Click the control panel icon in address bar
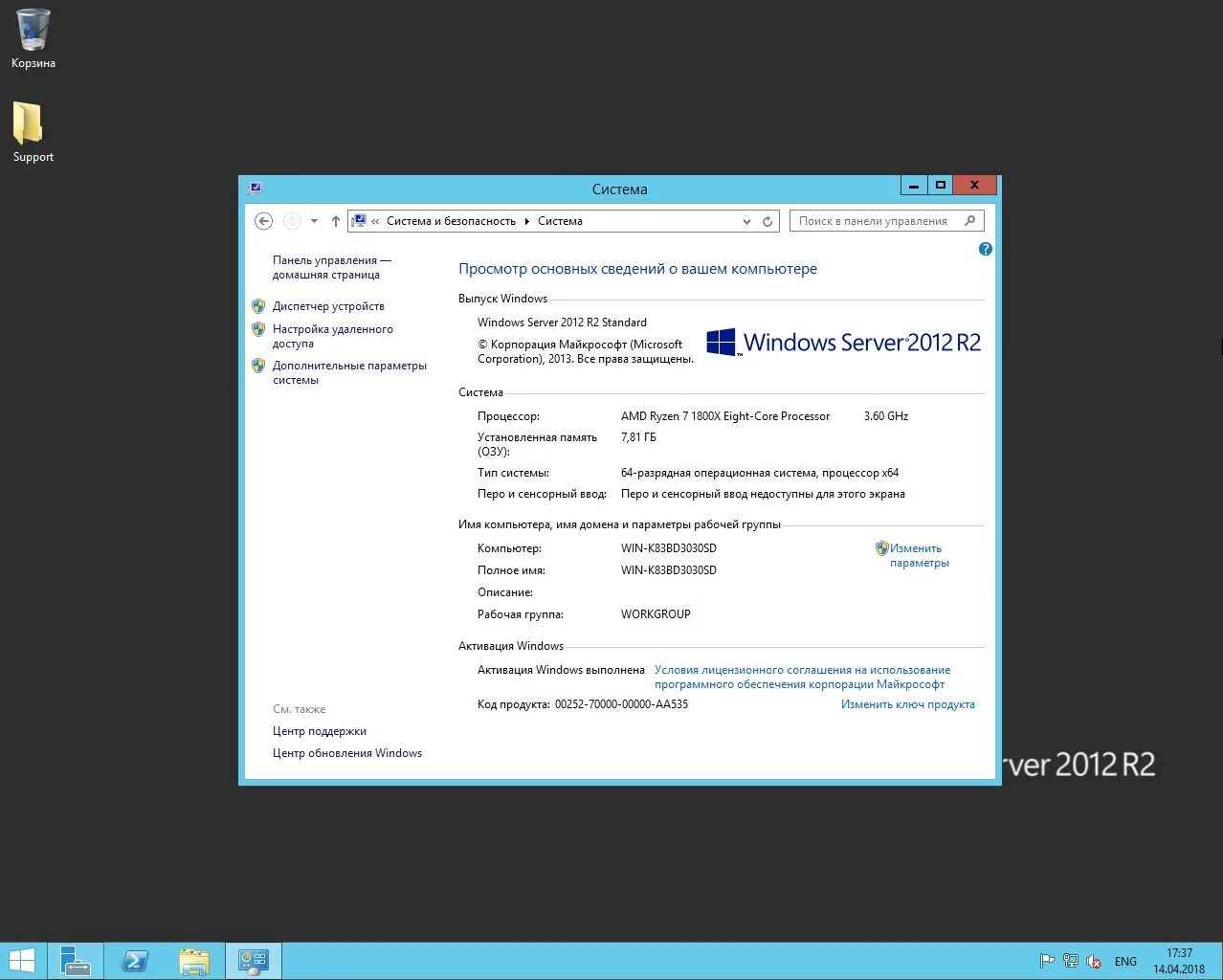This screenshot has width=1223, height=980. 360,221
